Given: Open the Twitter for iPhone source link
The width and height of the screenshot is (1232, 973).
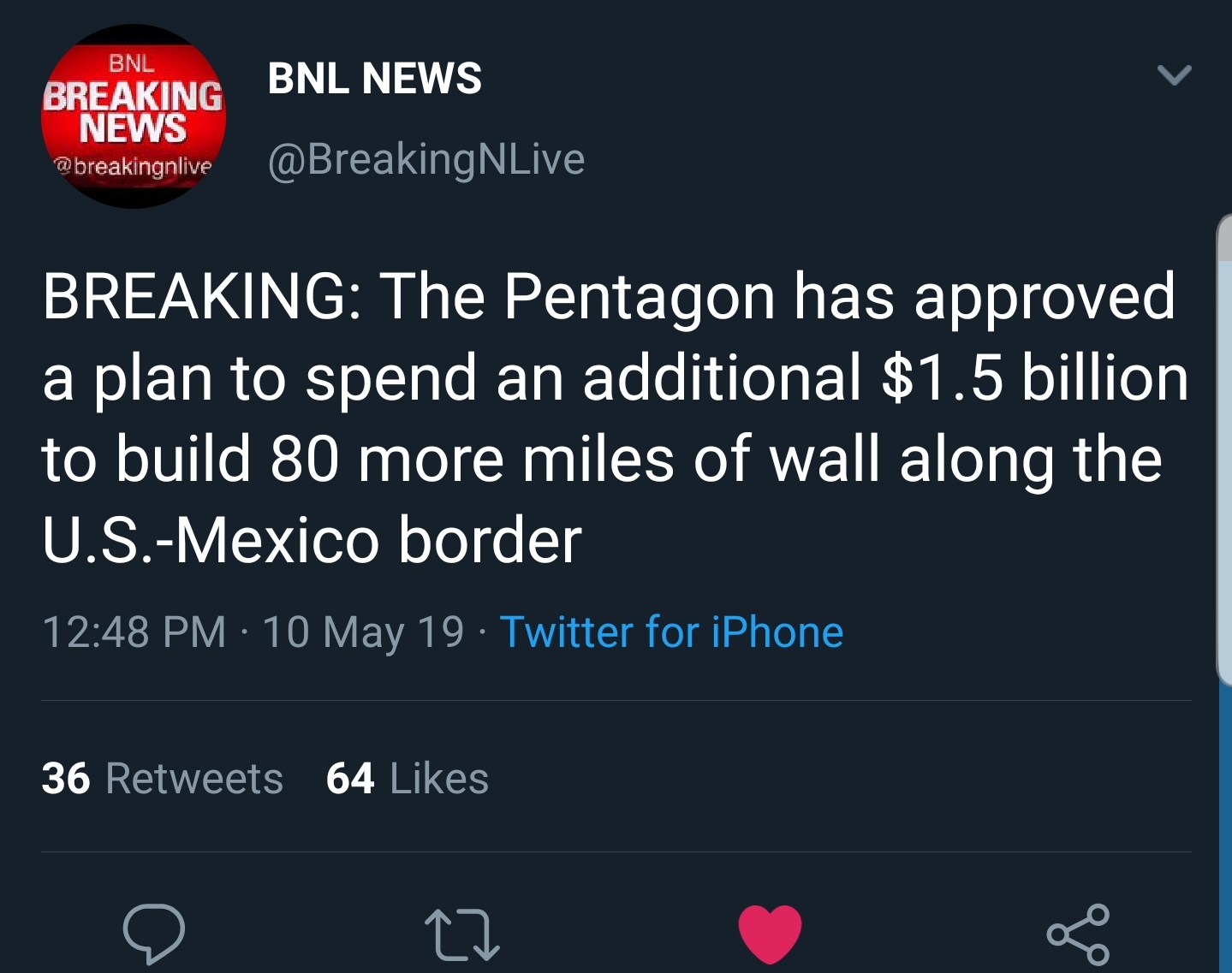Looking at the screenshot, I should pos(671,632).
